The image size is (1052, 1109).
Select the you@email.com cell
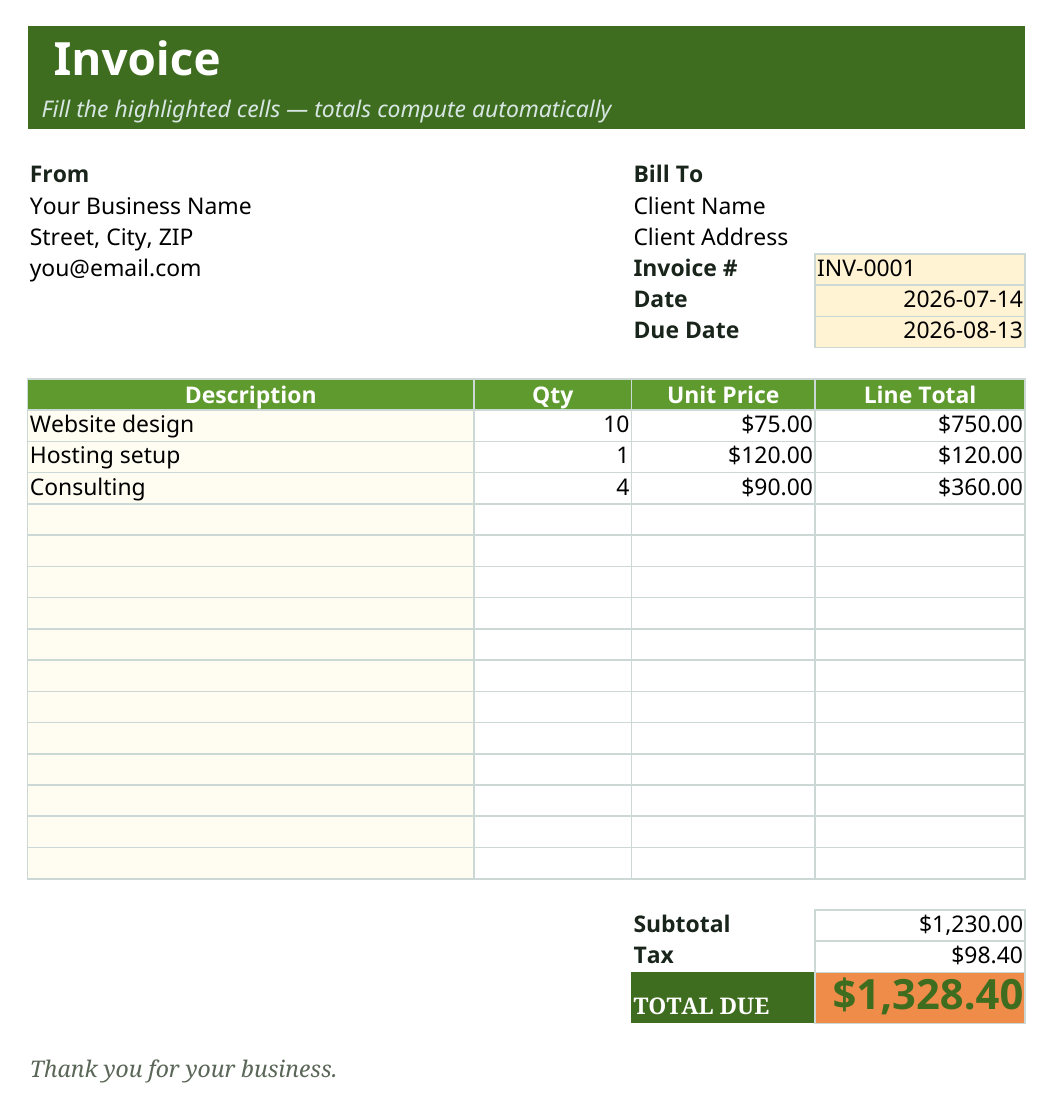pyautogui.click(x=115, y=268)
